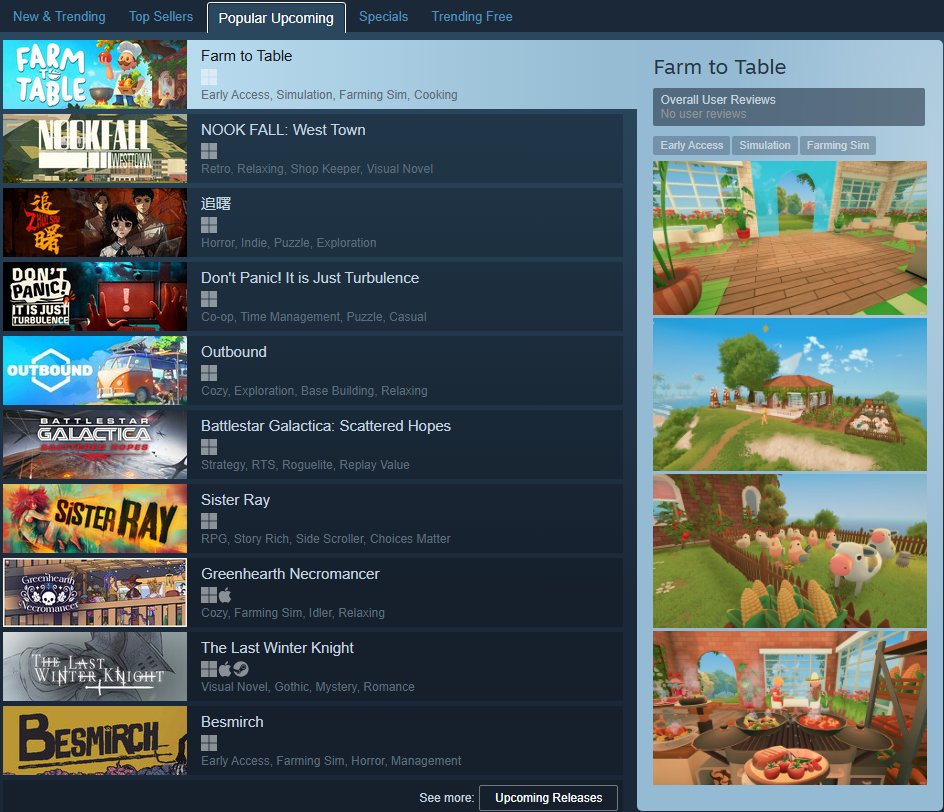Open the Sister Ray capsule image
The image size is (944, 812).
[95, 519]
